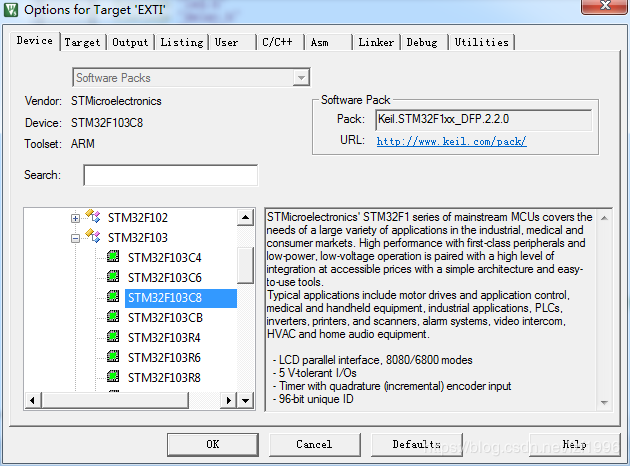Click the device tree horizontal scrollbar thumb
Screen dimensions: 630x466
(x=115, y=400)
